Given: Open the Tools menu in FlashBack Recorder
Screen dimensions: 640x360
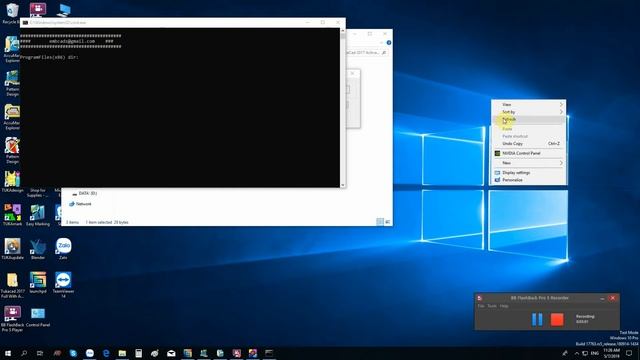Looking at the screenshot, I should [x=492, y=306].
